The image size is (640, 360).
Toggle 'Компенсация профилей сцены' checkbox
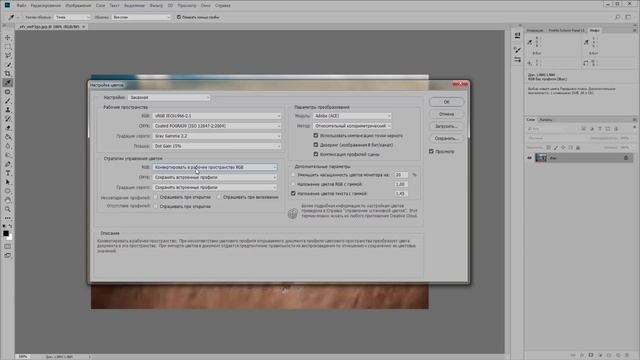click(316, 154)
